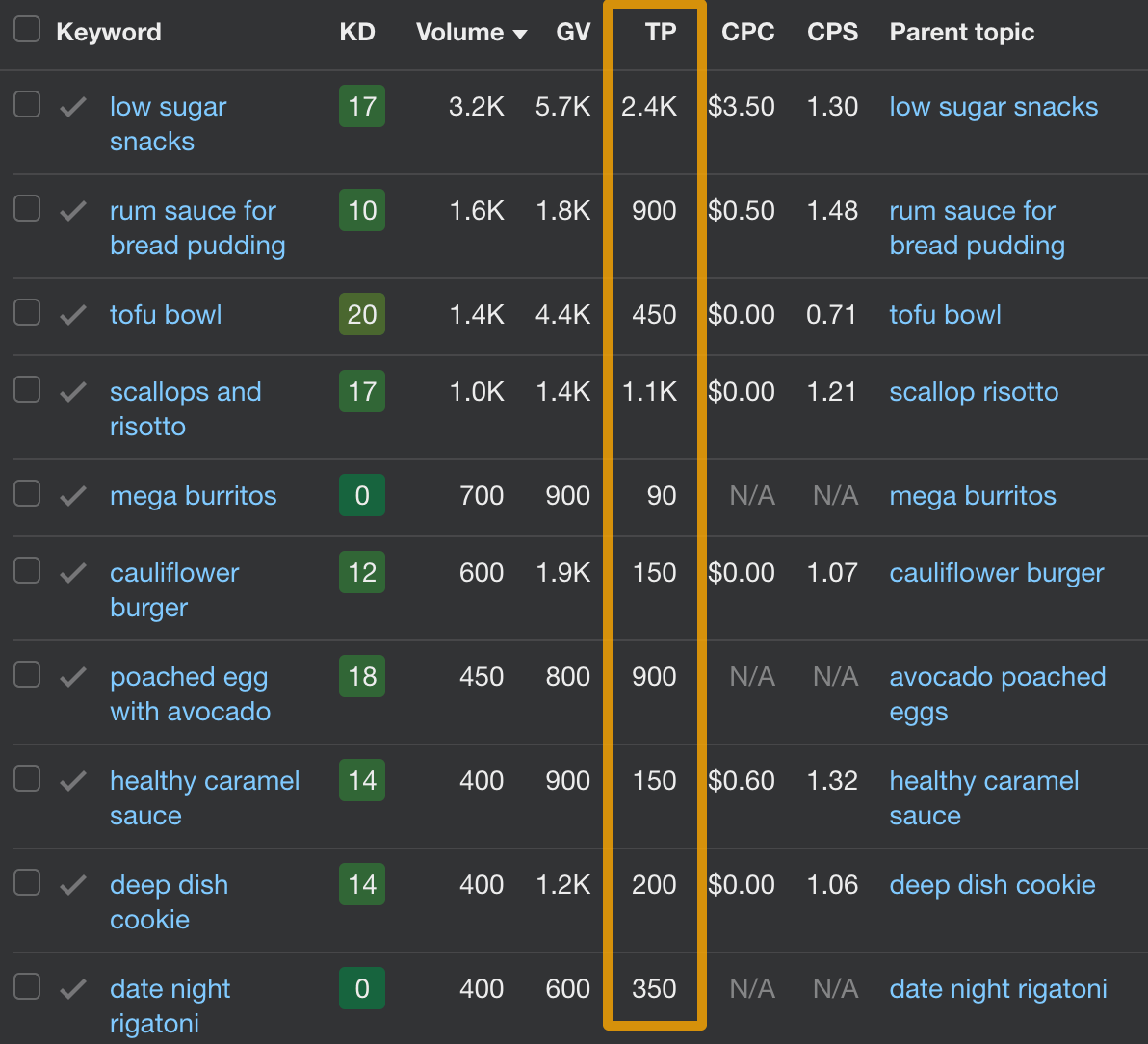
Task: Click the checkmark icon next to "tofu bowl"
Action: (x=72, y=315)
